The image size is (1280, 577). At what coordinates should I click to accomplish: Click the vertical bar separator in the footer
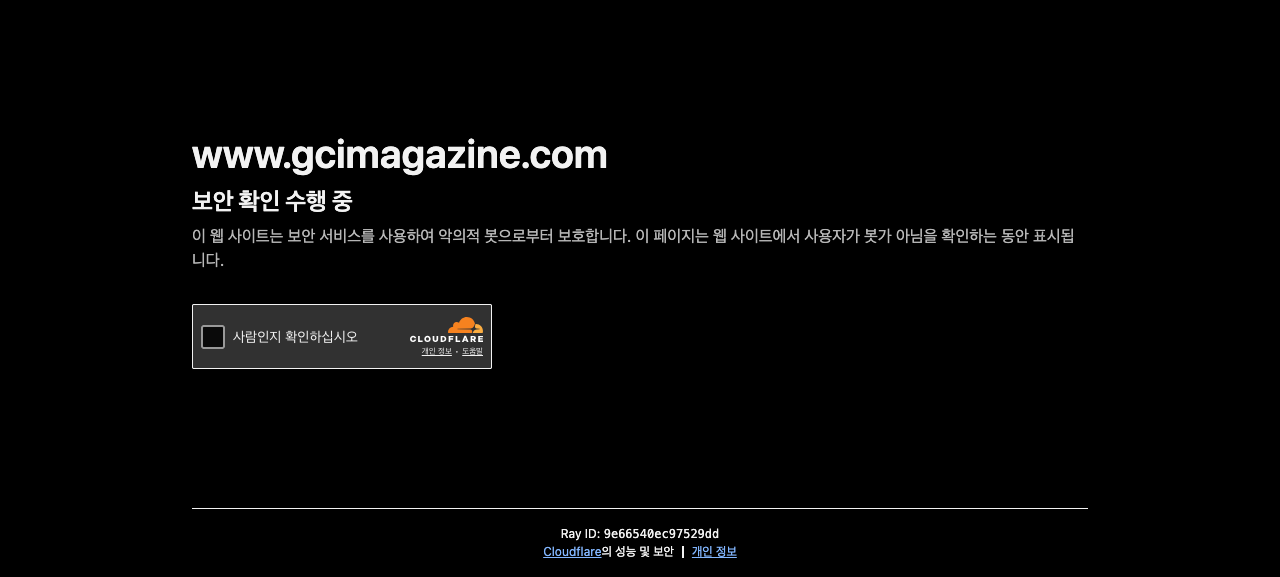coord(682,550)
